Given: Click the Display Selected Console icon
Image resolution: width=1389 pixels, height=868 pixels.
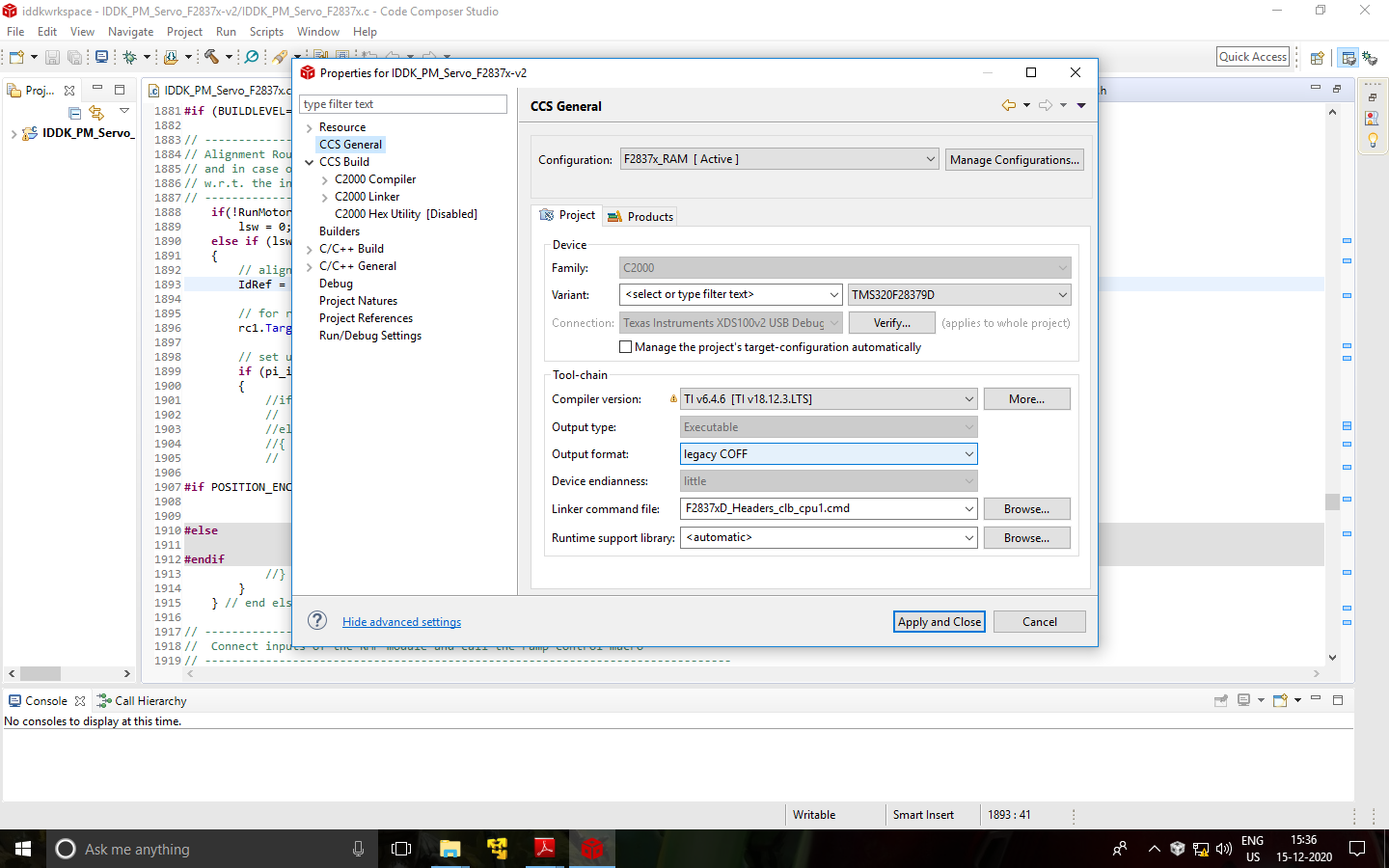Looking at the screenshot, I should point(1244,700).
